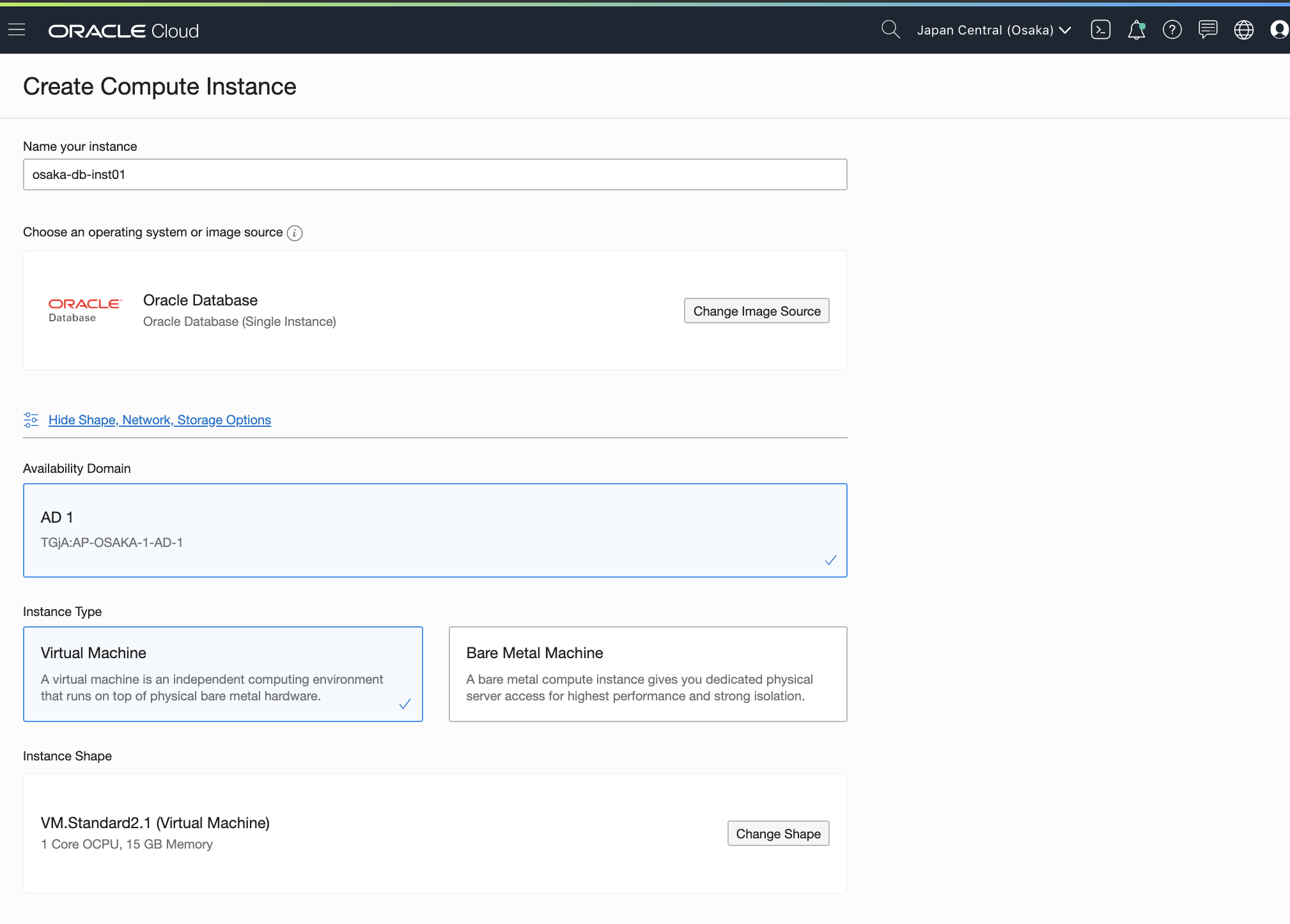Viewport: 1290px width, 924px height.
Task: Open the hamburger navigation menu
Action: pos(17,30)
